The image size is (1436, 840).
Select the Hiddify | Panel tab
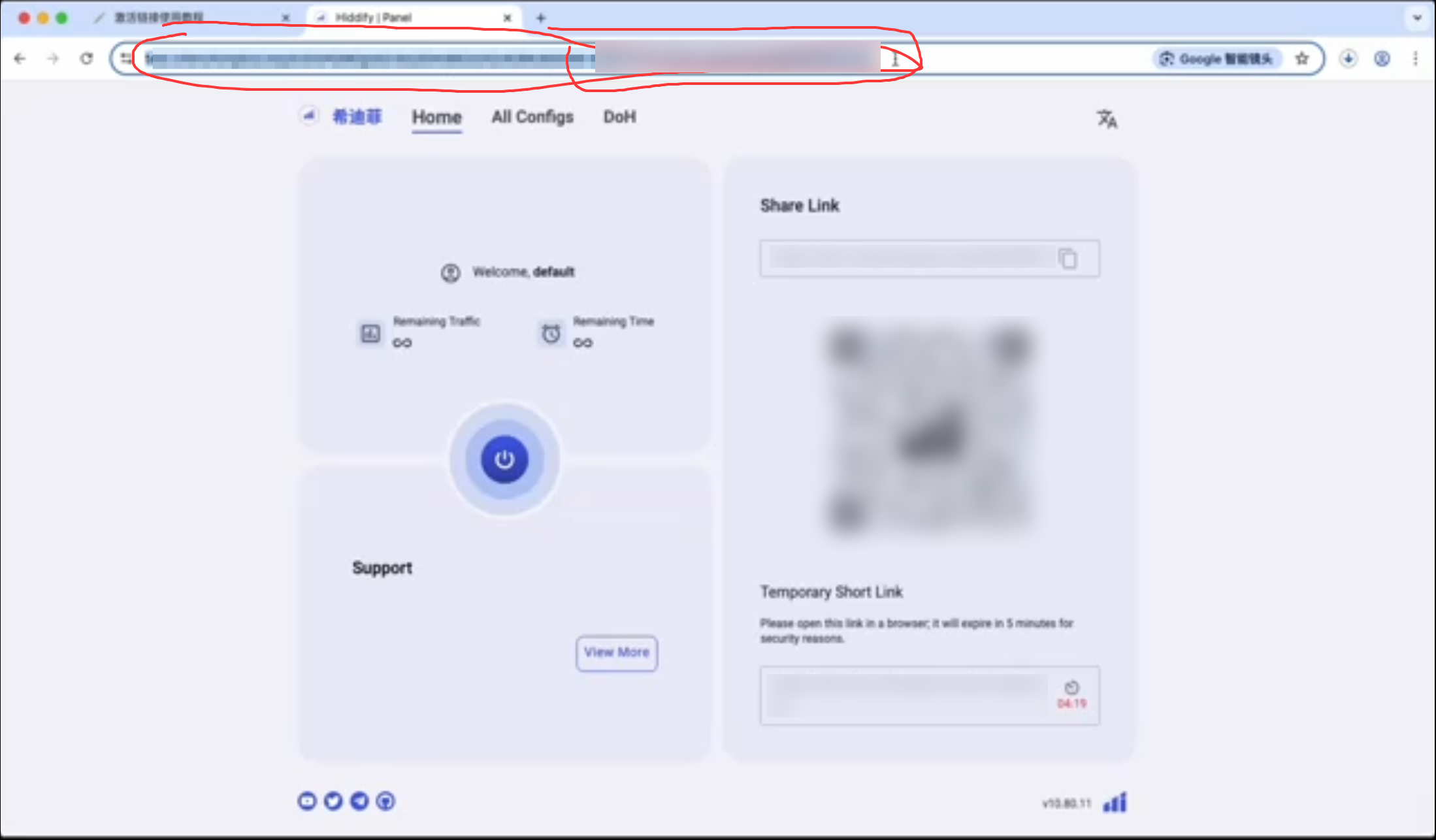pos(414,18)
